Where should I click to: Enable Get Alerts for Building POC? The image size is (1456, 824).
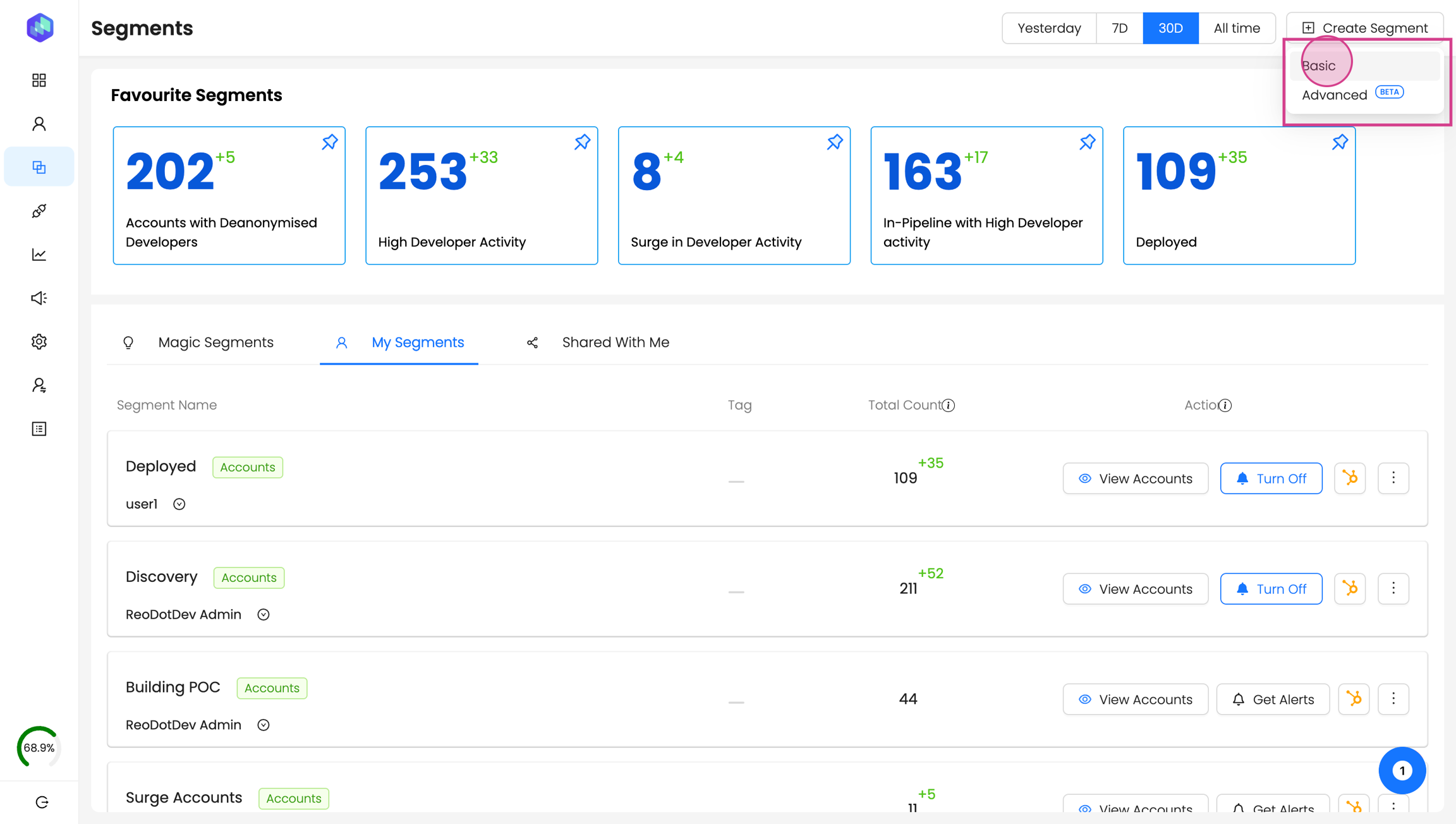1273,700
